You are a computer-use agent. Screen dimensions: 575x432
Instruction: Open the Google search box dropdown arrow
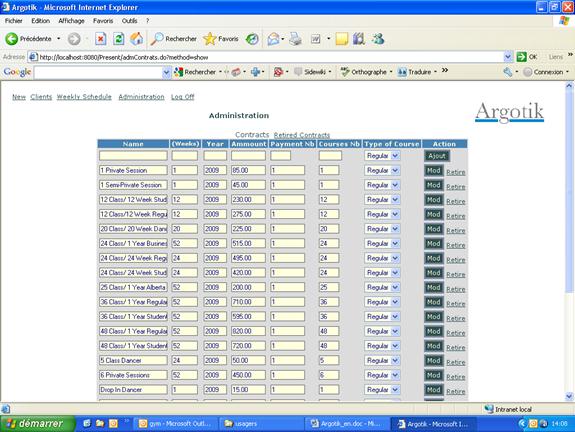coord(166,72)
